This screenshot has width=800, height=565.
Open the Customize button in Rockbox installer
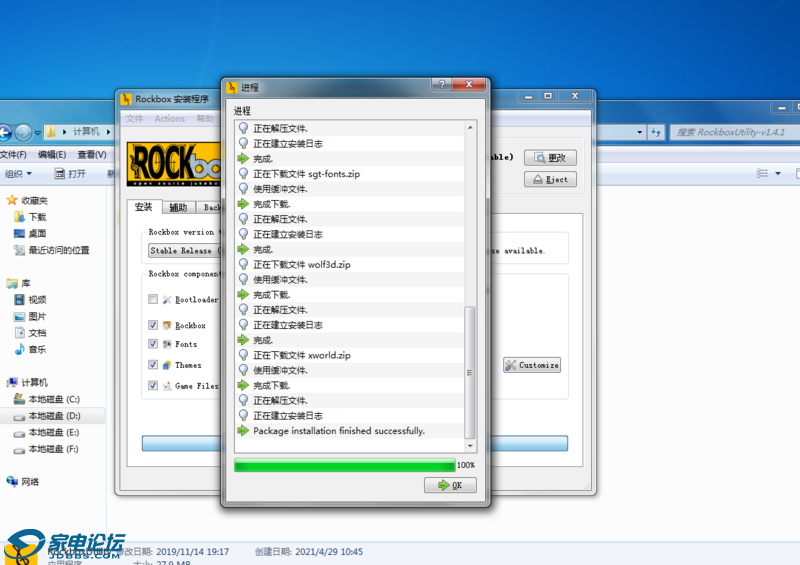532,365
